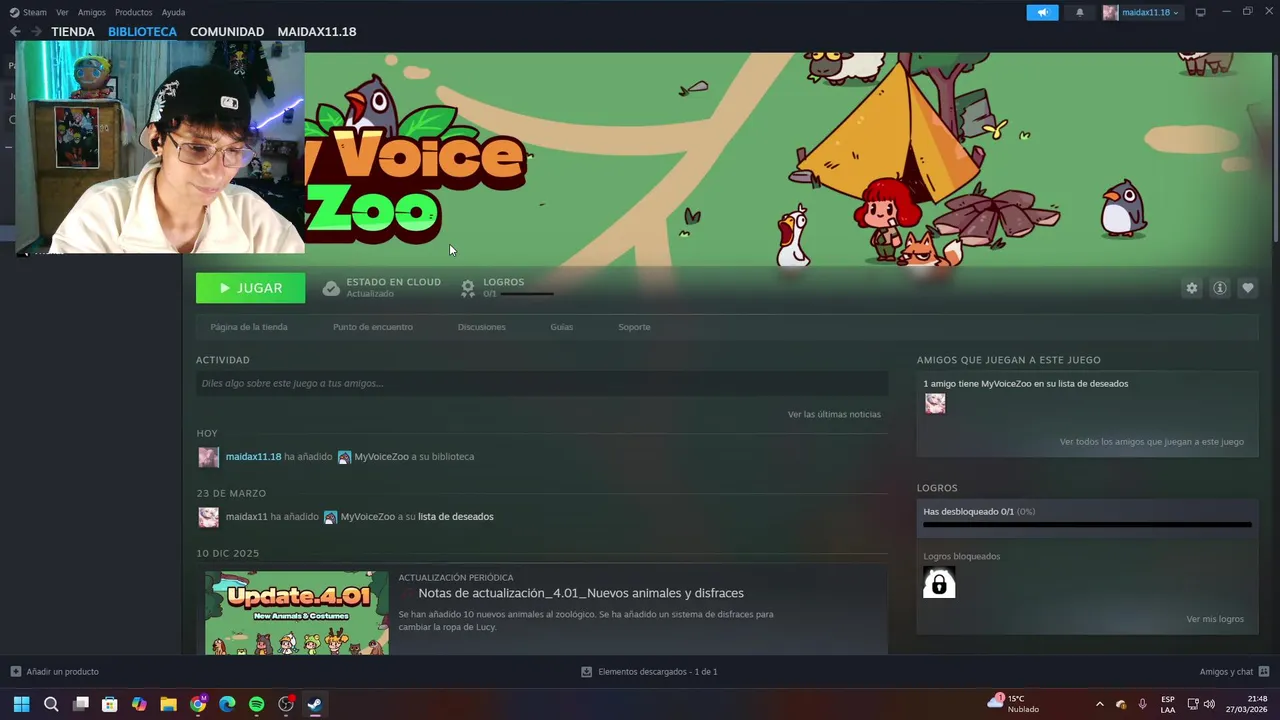
Task: Open the notifications bell
Action: 1080,12
